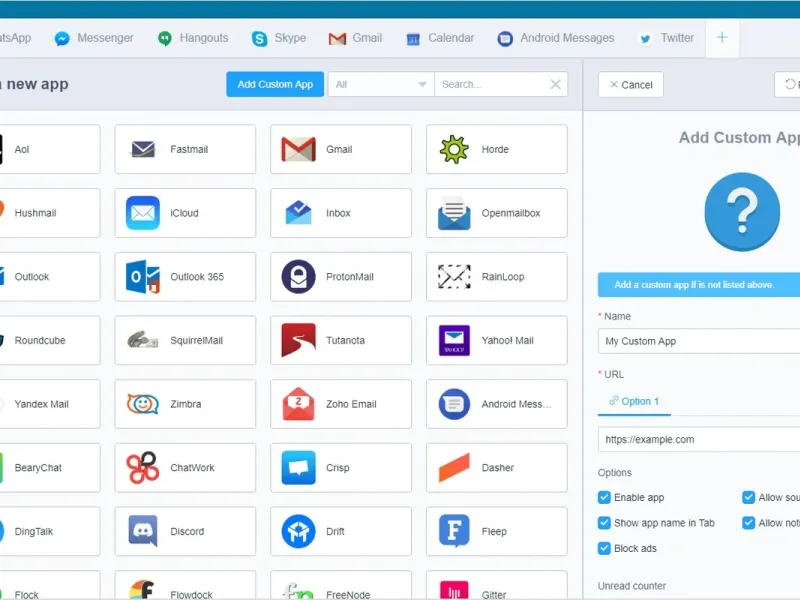Image resolution: width=800 pixels, height=600 pixels.
Task: Choose the DingTalk app card
Action: click(x=49, y=531)
